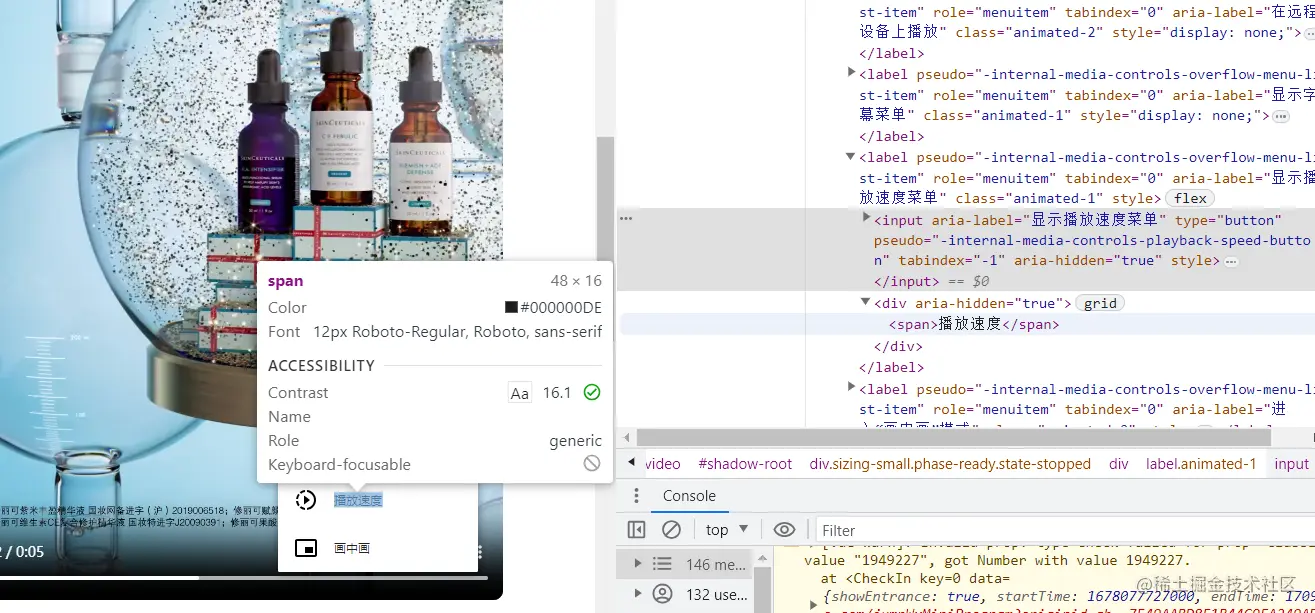Seek on the video progress bar
Screen dimensions: 1315x613
tap(243, 578)
